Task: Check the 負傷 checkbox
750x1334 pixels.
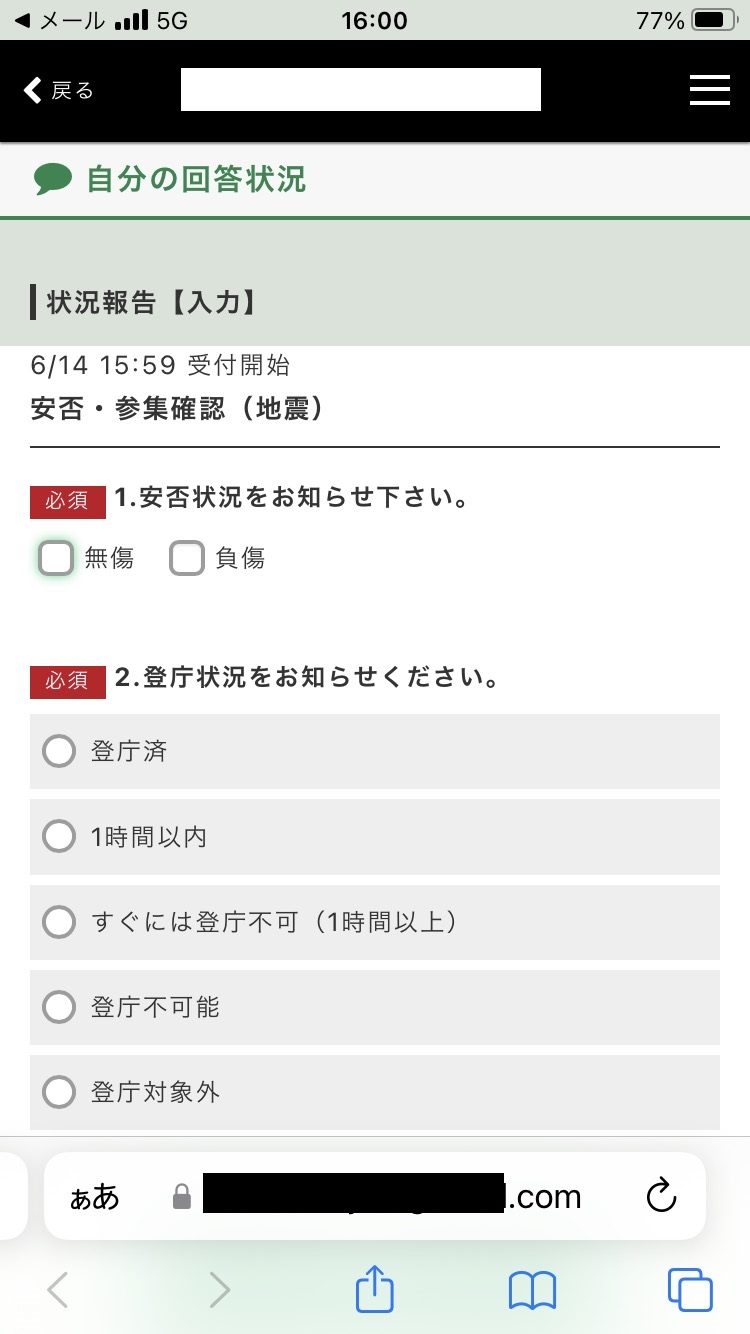Action: pyautogui.click(x=187, y=558)
